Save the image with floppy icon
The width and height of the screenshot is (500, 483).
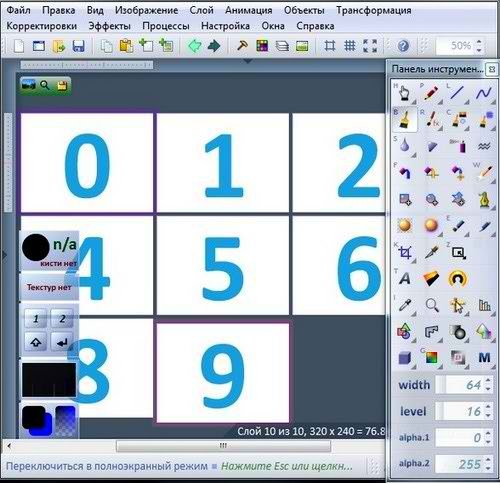coord(78,46)
